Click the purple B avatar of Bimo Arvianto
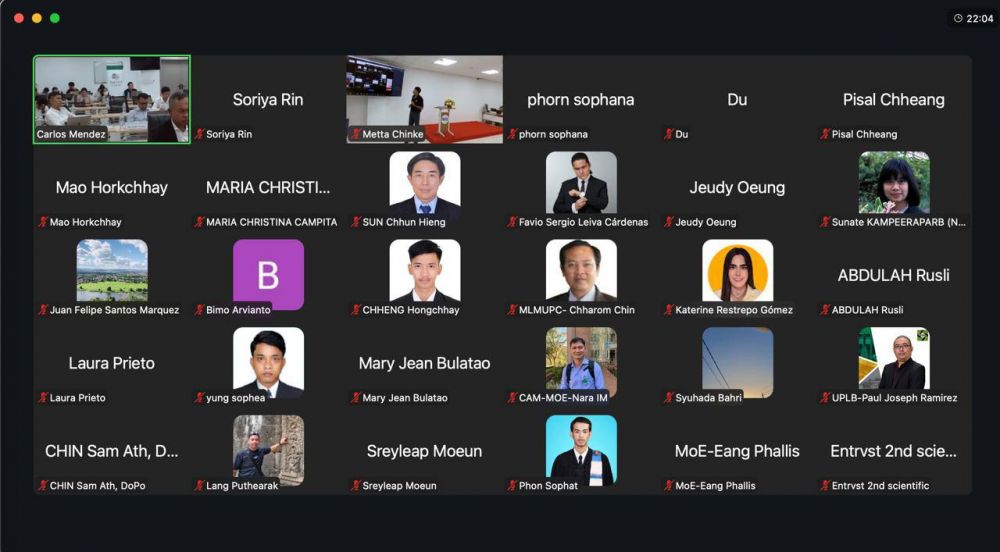 268,275
